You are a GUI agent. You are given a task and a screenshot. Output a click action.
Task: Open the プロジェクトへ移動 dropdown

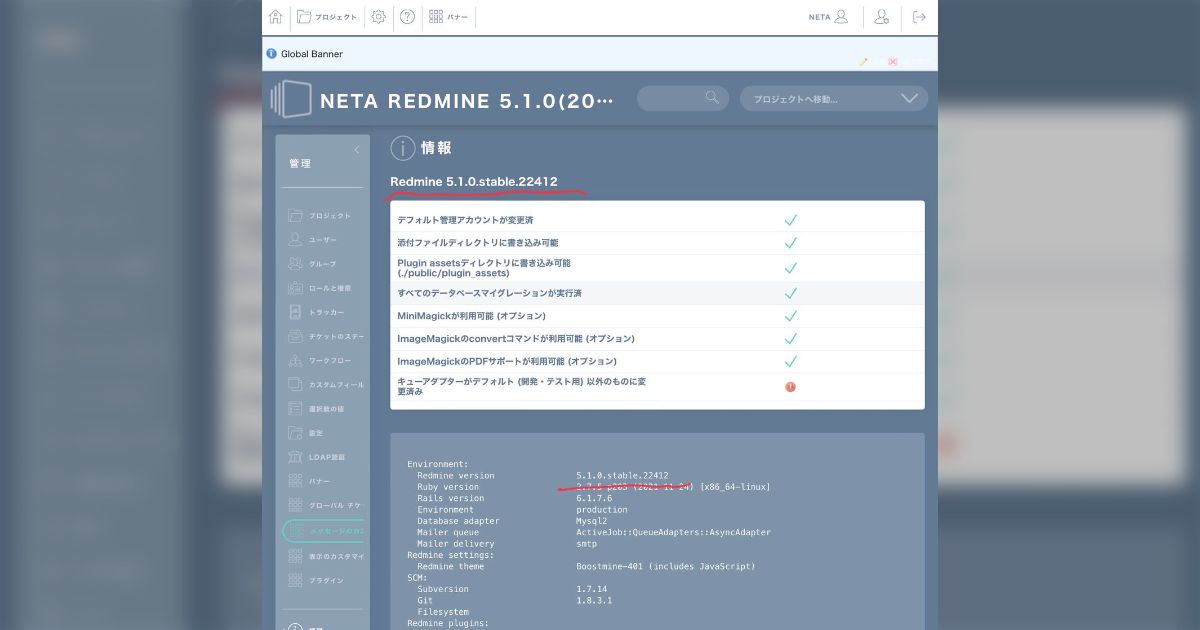(x=834, y=98)
